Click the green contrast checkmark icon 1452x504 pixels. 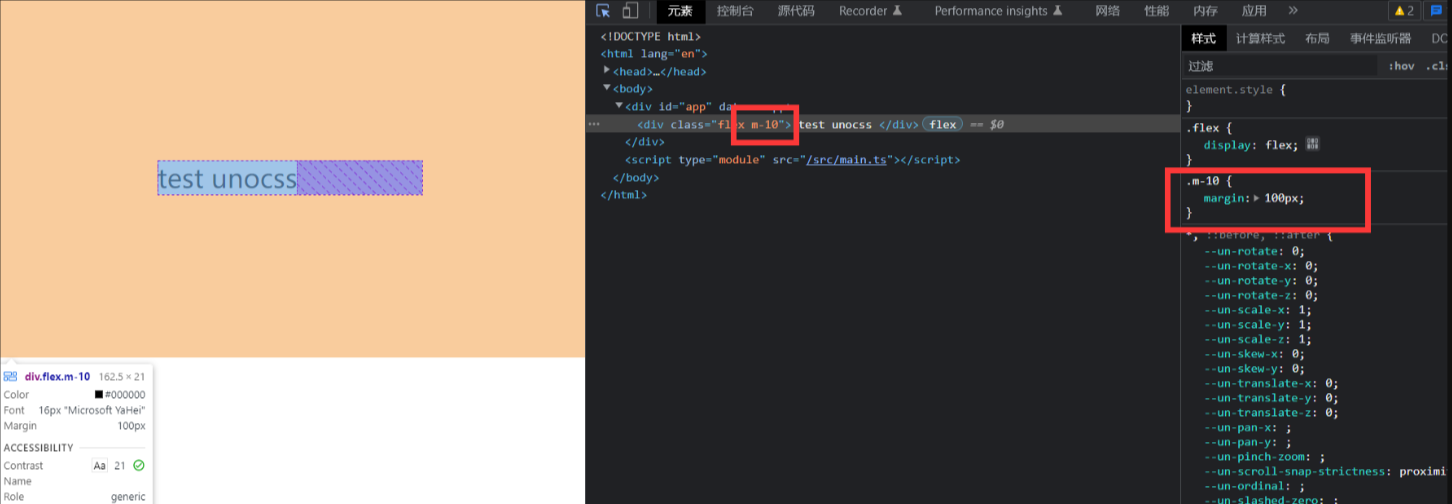(139, 465)
